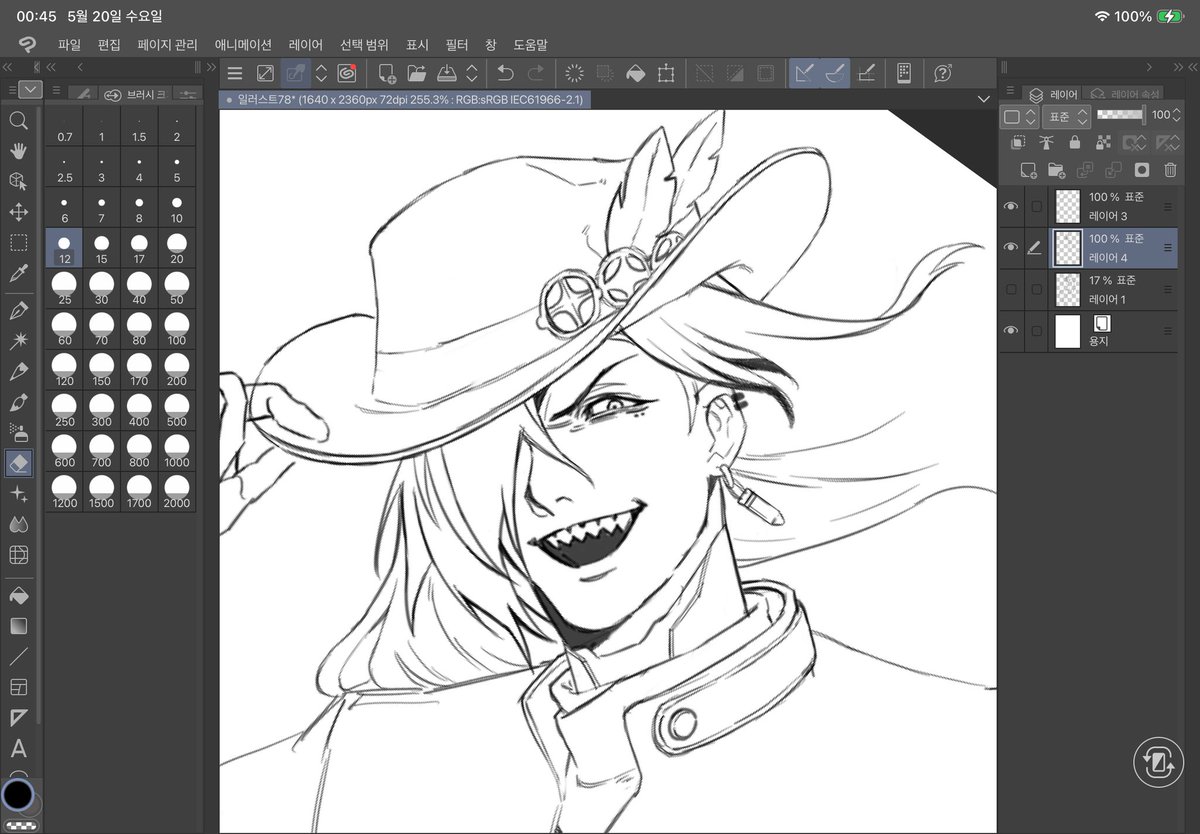Delete layer with trash icon
This screenshot has height=834, width=1200.
coord(1170,170)
